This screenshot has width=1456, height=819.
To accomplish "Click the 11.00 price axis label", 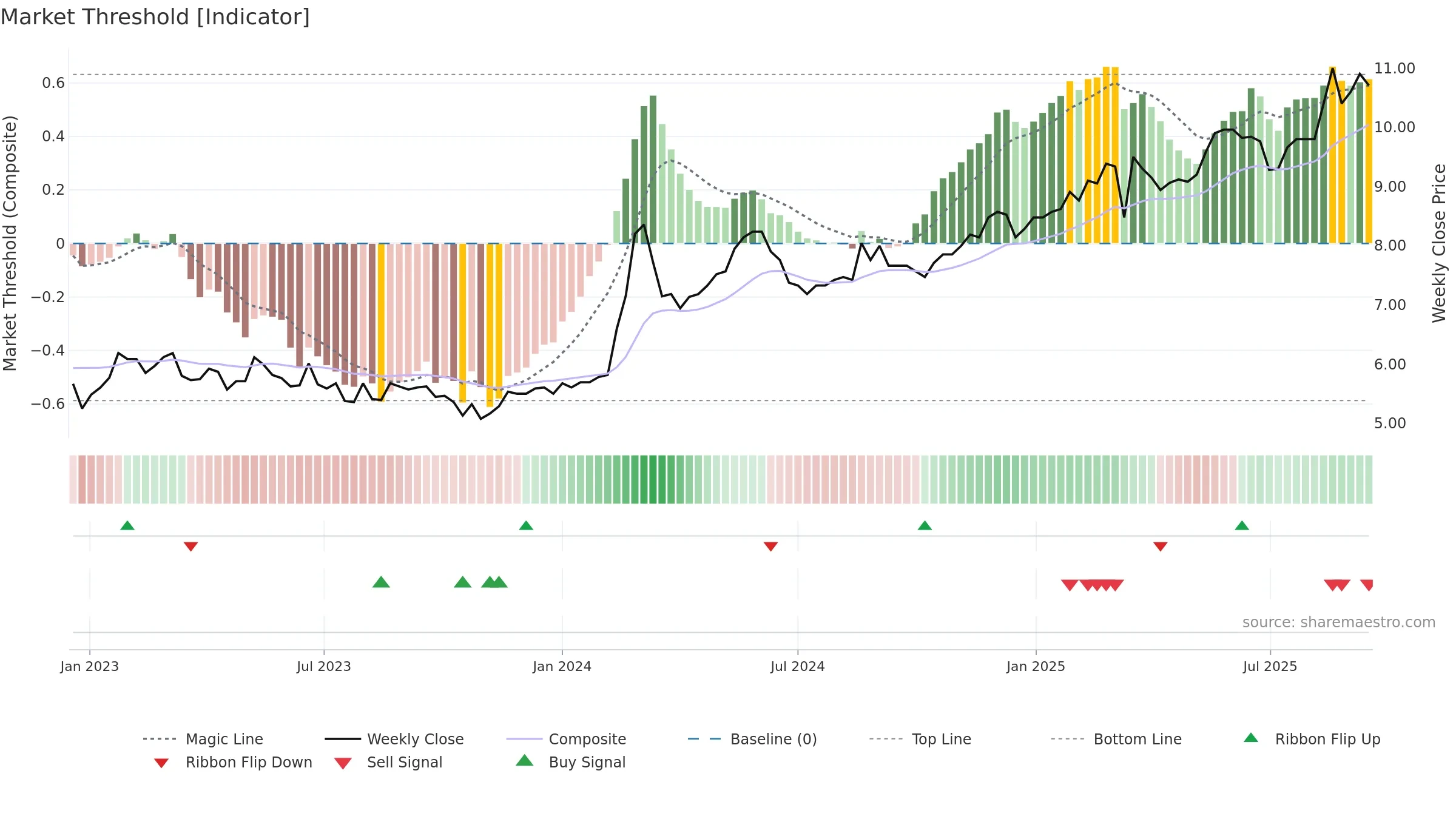I will [1395, 68].
